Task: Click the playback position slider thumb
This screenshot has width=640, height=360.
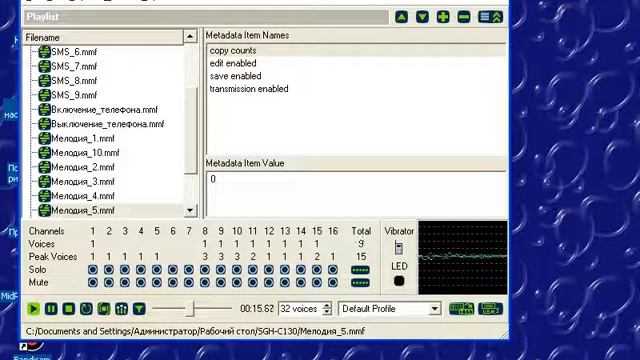Action: (190, 309)
